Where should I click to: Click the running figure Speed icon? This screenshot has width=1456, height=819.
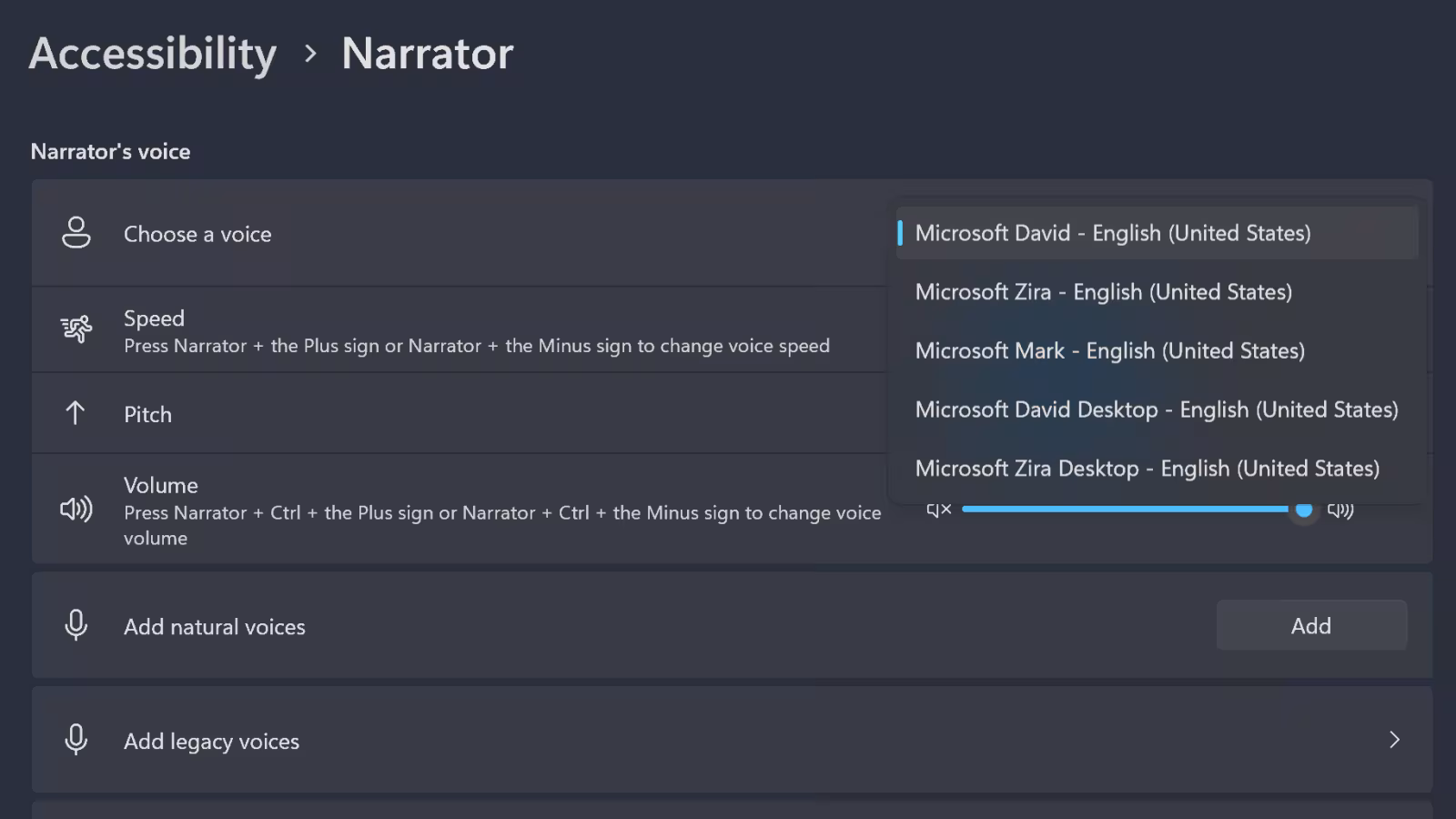76,329
